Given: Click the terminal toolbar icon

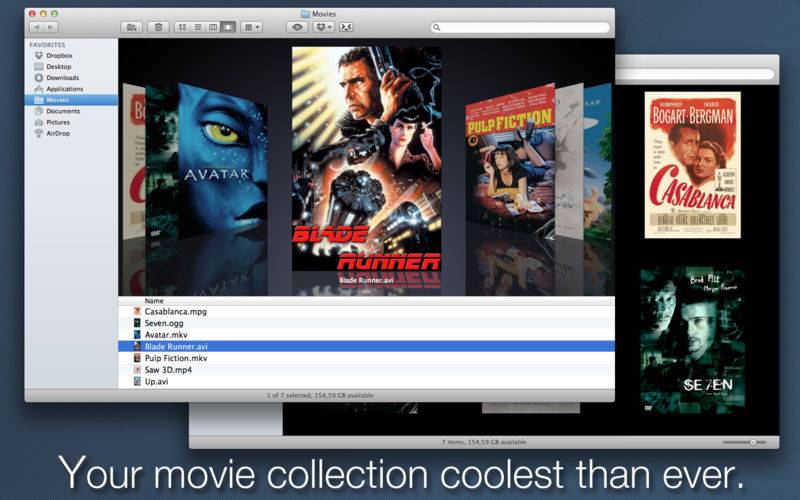Looking at the screenshot, I should point(346,27).
